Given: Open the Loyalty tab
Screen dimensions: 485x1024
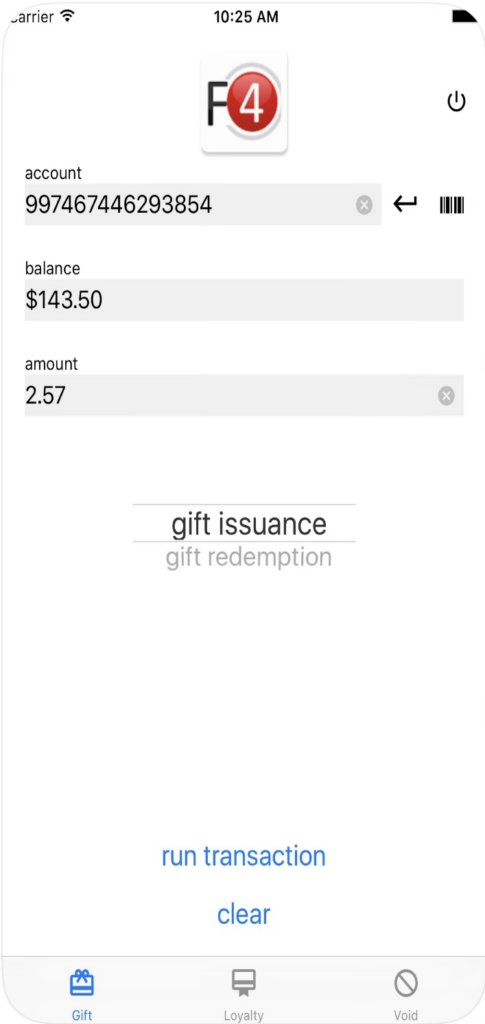Looking at the screenshot, I should click(243, 995).
